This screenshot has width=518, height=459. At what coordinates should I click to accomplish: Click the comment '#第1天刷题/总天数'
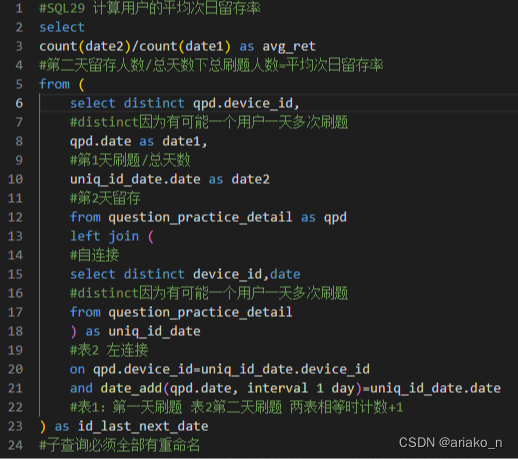(130, 160)
